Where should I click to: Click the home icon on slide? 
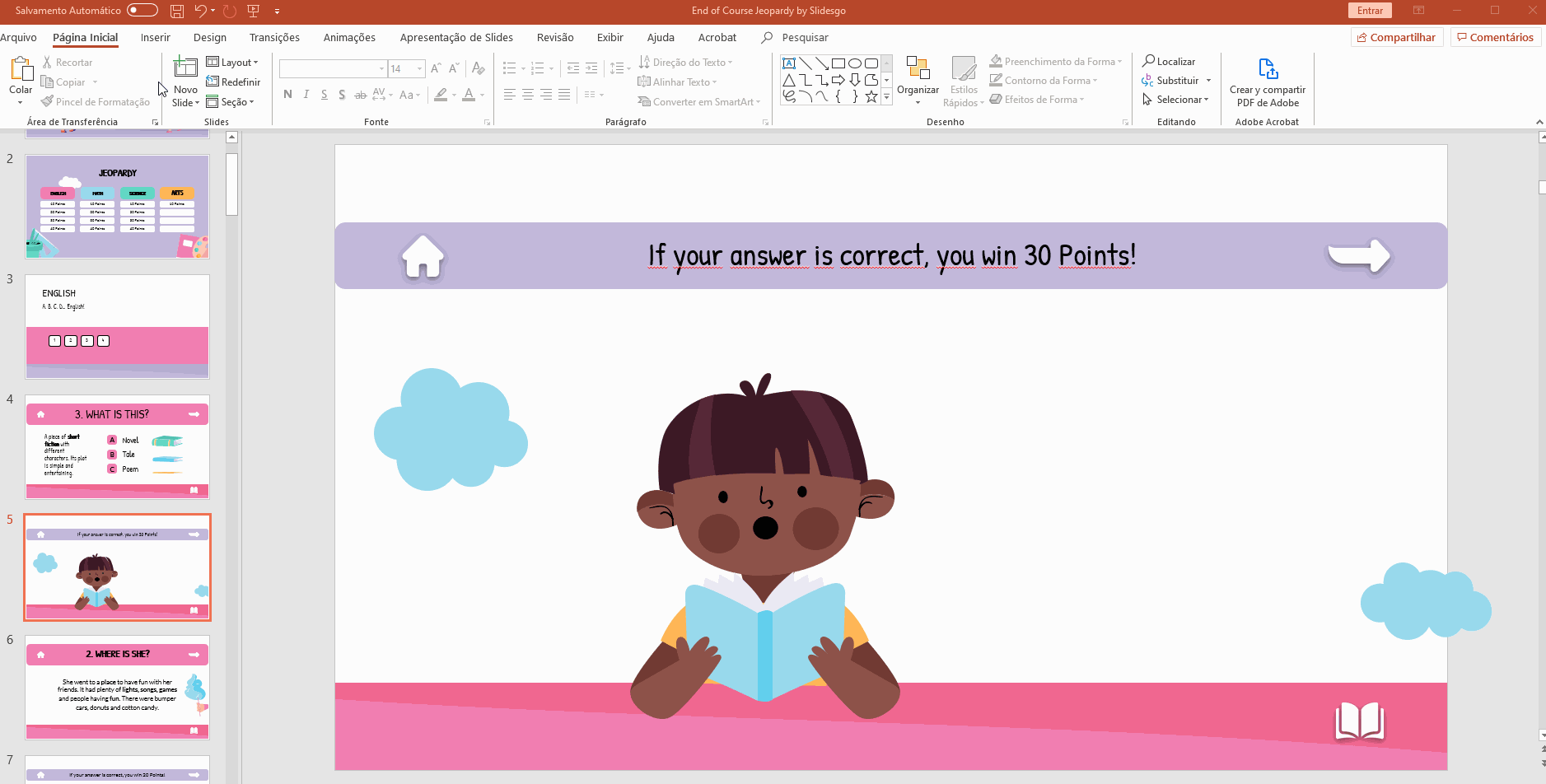(423, 257)
